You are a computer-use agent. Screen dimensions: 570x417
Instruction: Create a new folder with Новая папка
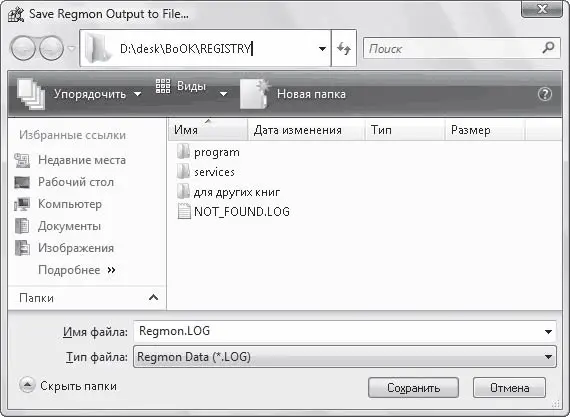[x=293, y=94]
